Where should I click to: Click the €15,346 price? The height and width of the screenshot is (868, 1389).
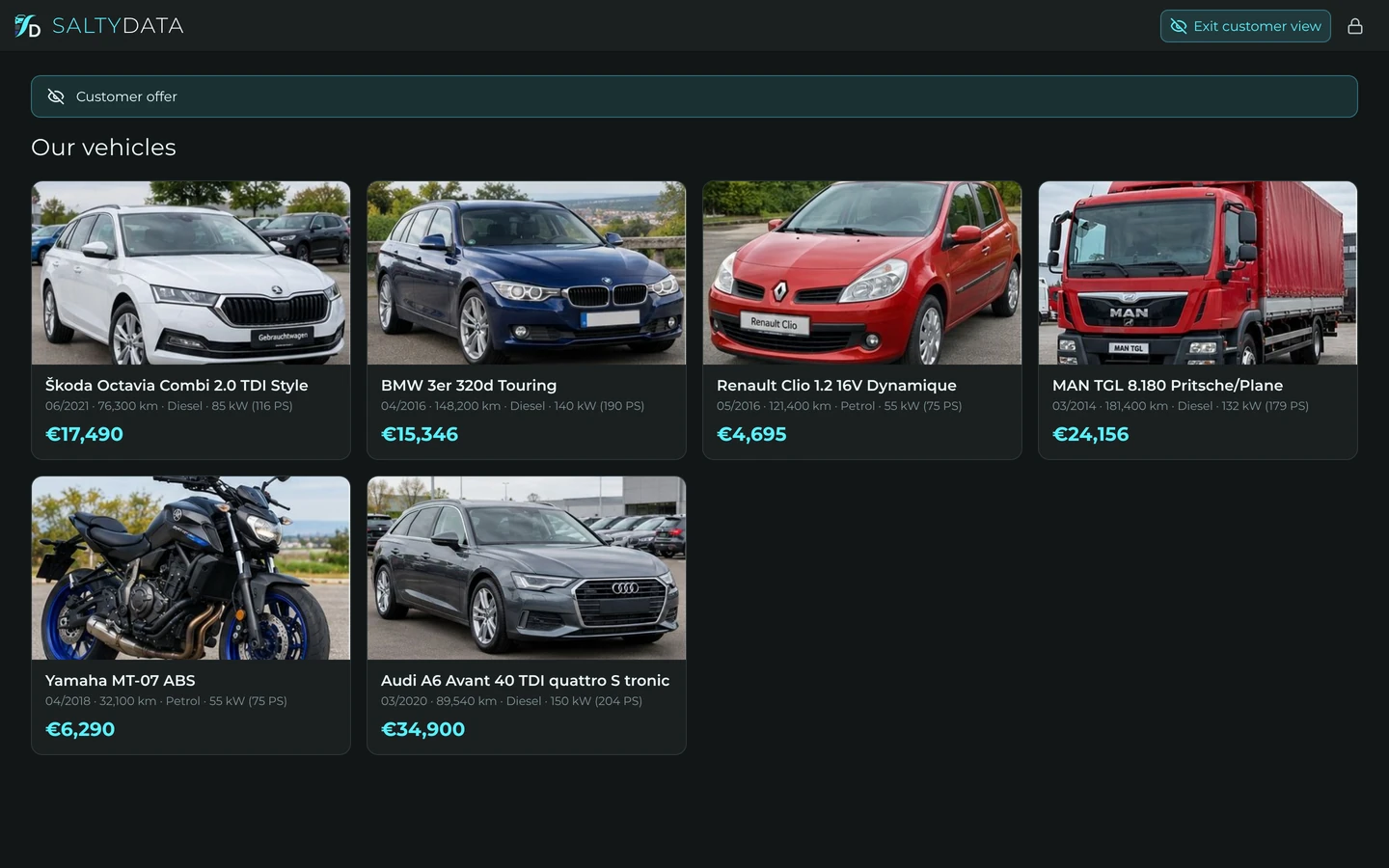(420, 434)
